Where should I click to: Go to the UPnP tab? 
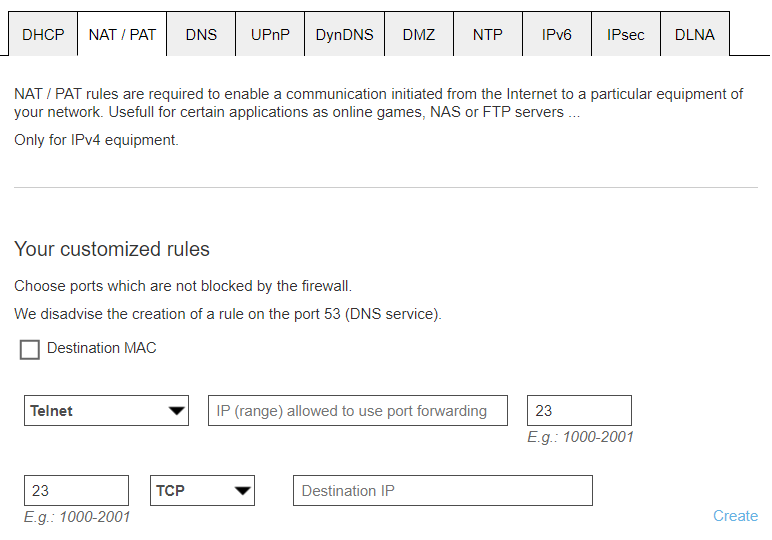(270, 34)
